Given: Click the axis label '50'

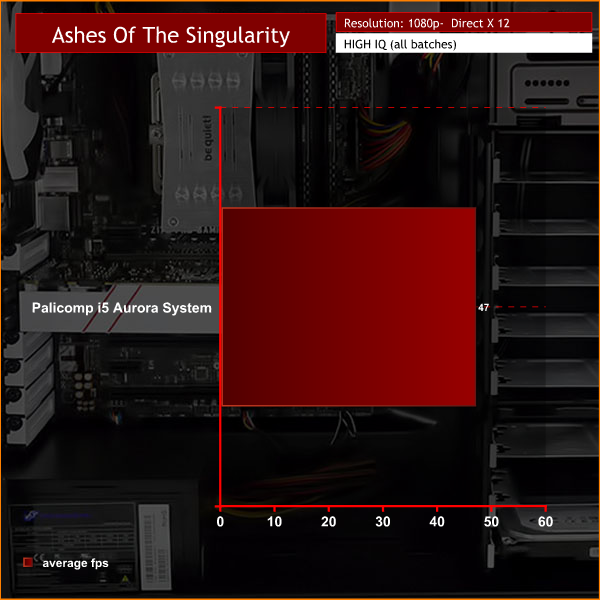Looking at the screenshot, I should coord(491,522).
